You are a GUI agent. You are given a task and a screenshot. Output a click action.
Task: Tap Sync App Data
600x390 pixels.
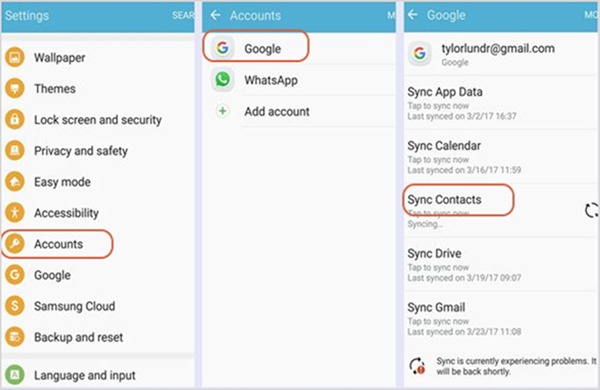pos(501,103)
